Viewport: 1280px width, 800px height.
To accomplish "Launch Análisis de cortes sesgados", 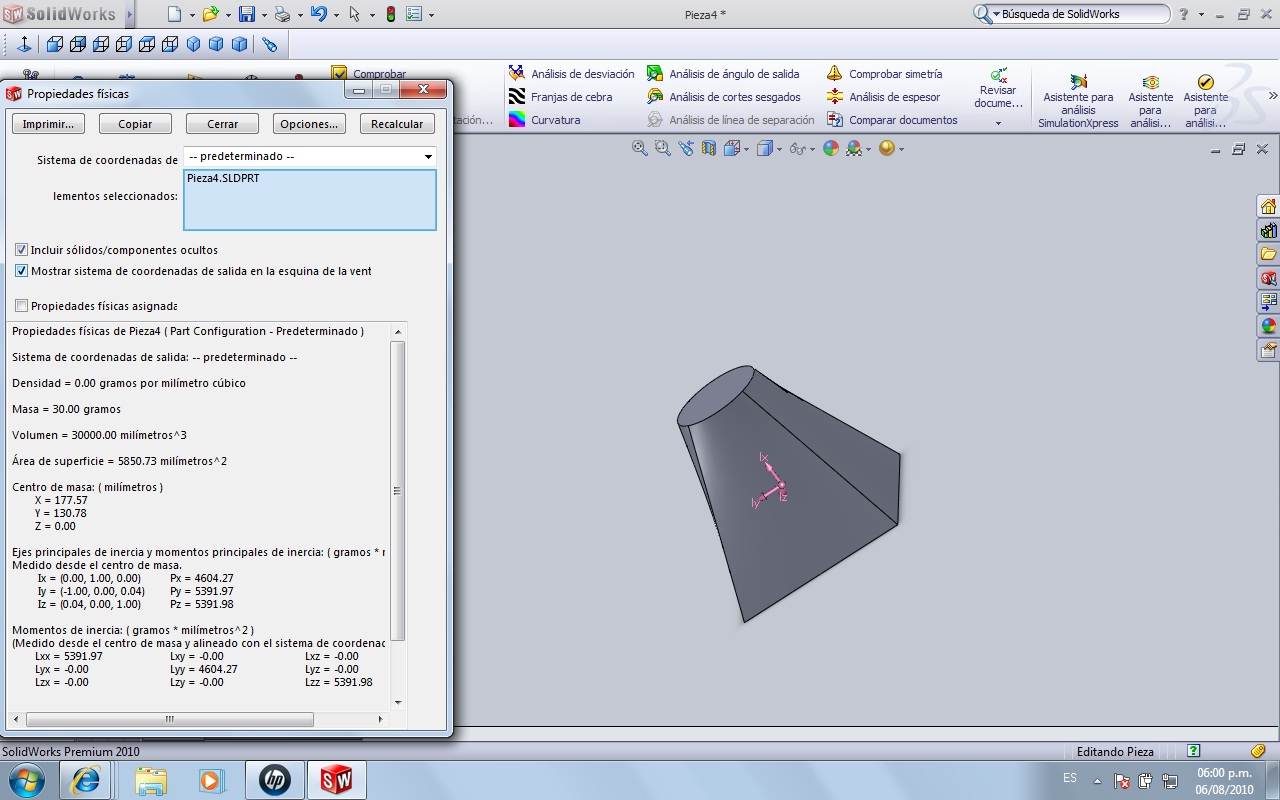I will click(724, 97).
